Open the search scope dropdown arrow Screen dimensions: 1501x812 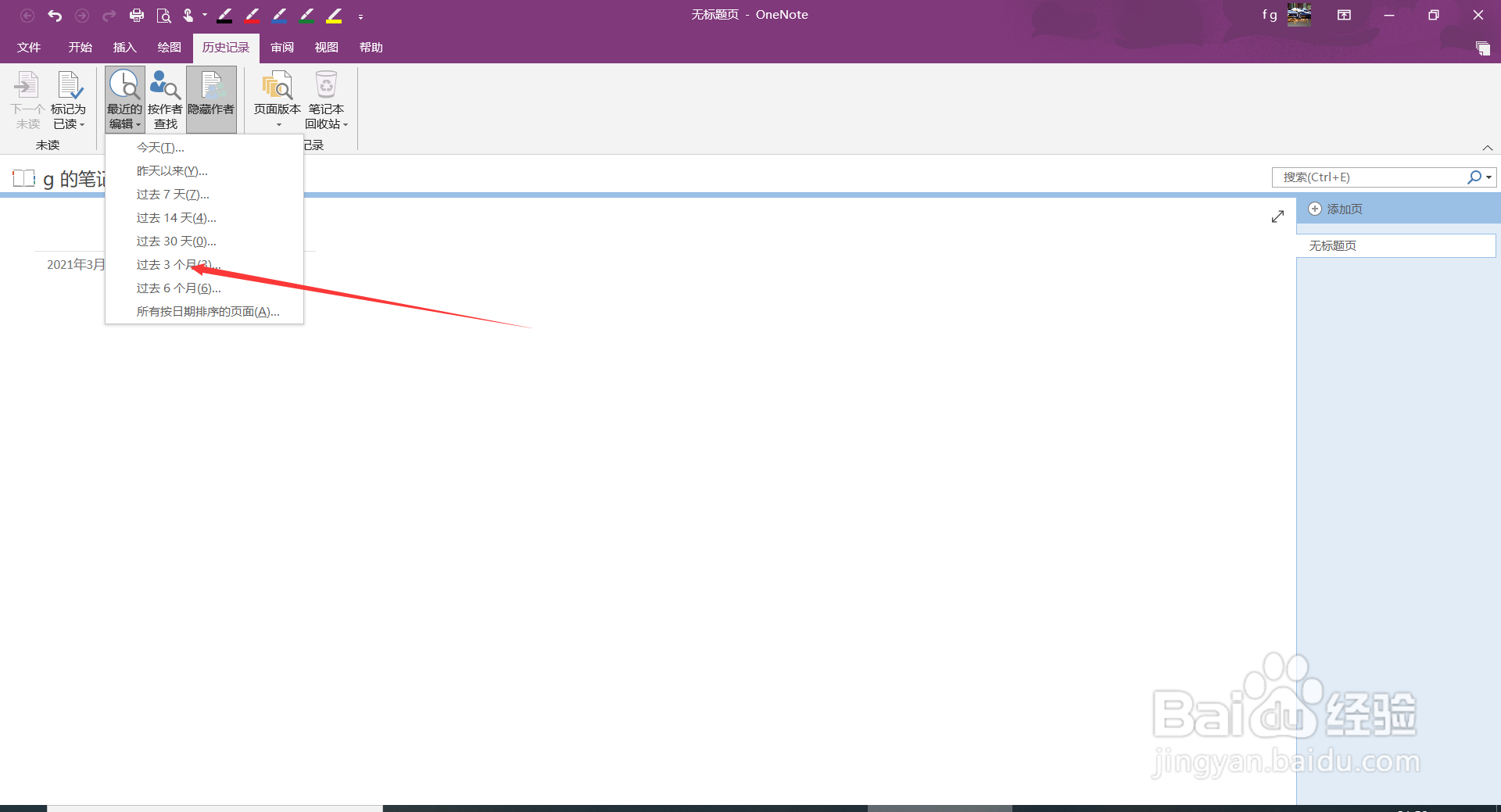pos(1489,177)
